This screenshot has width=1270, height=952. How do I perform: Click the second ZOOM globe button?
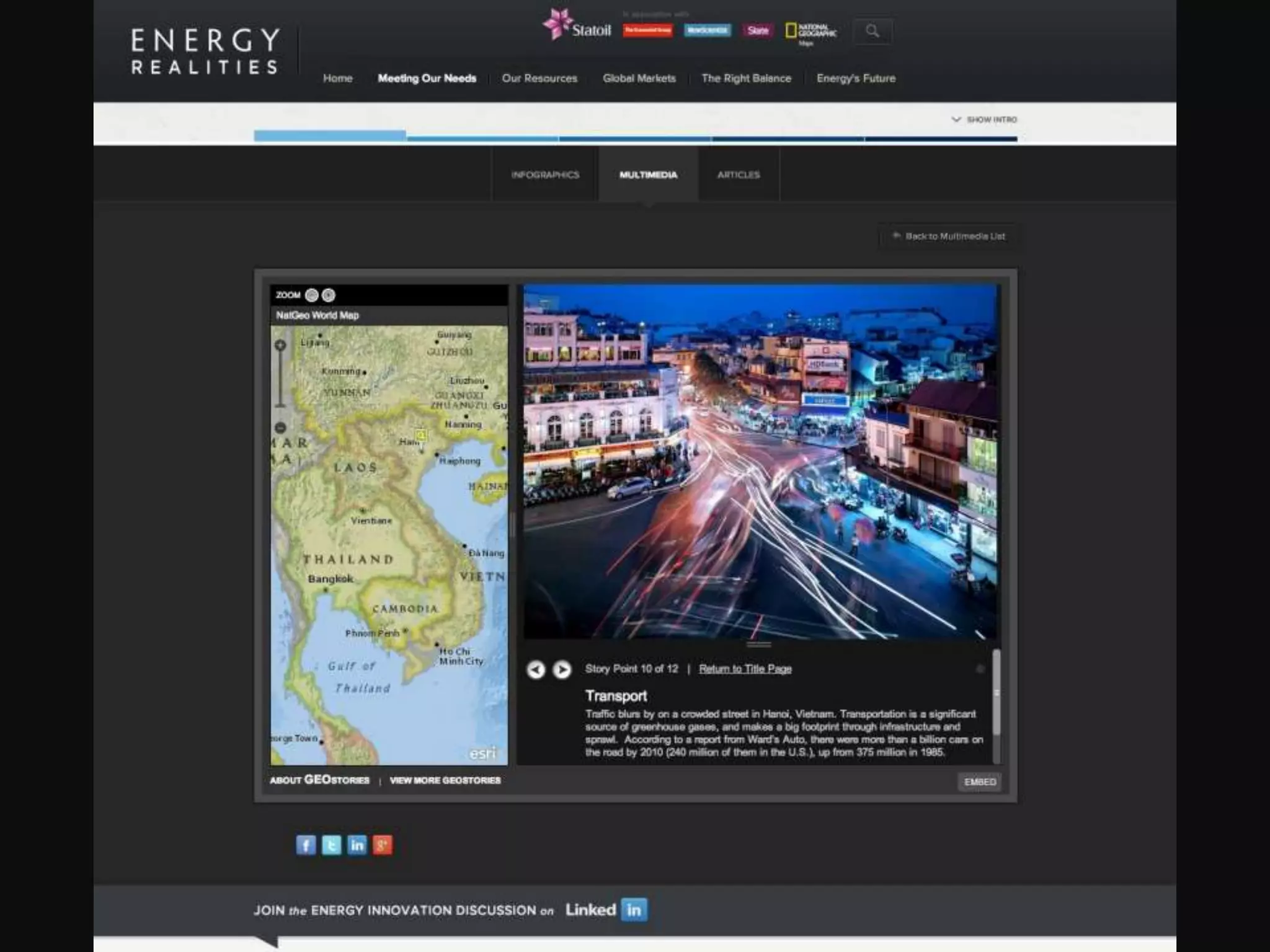pos(329,295)
